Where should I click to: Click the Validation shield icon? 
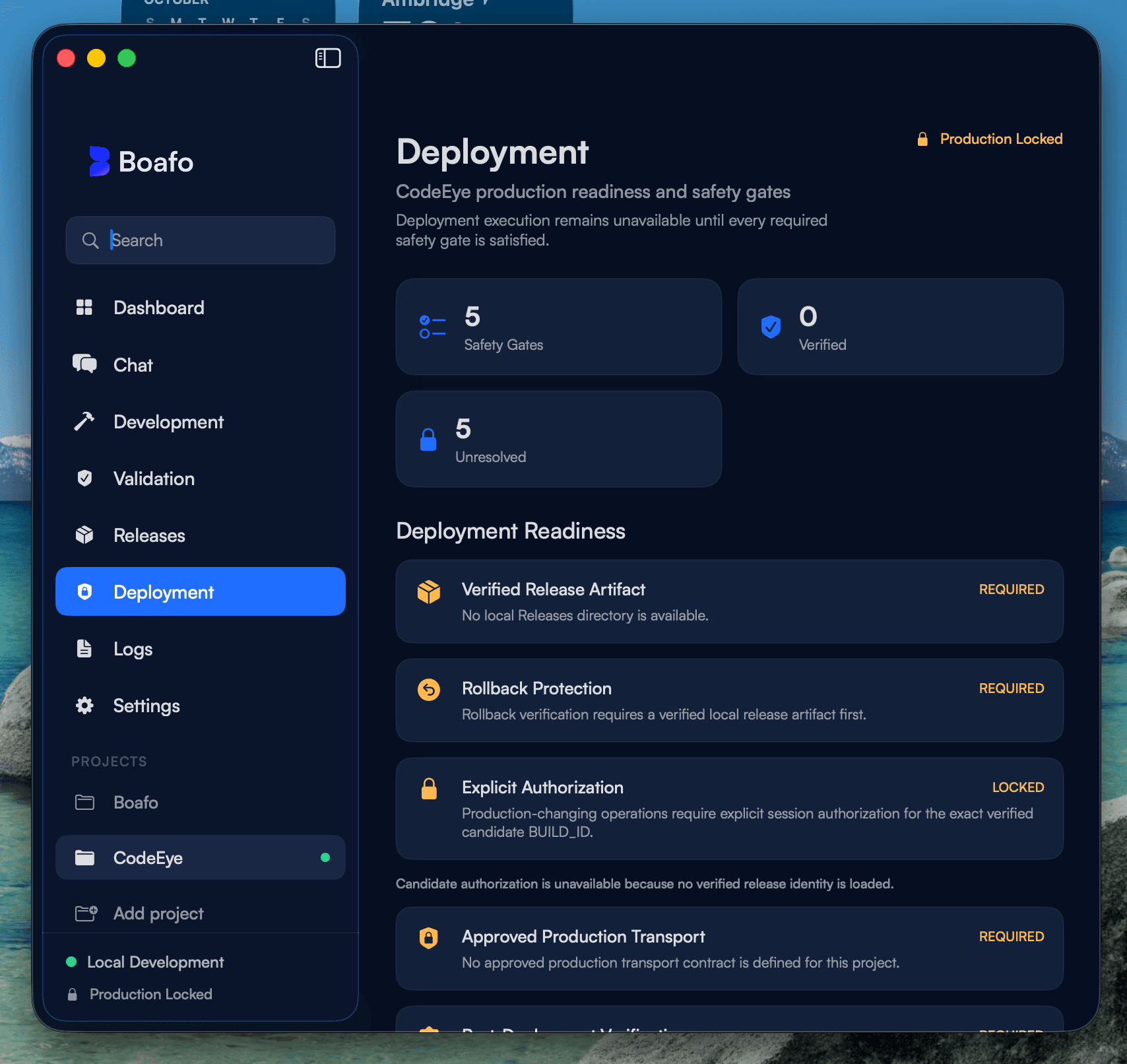click(84, 478)
